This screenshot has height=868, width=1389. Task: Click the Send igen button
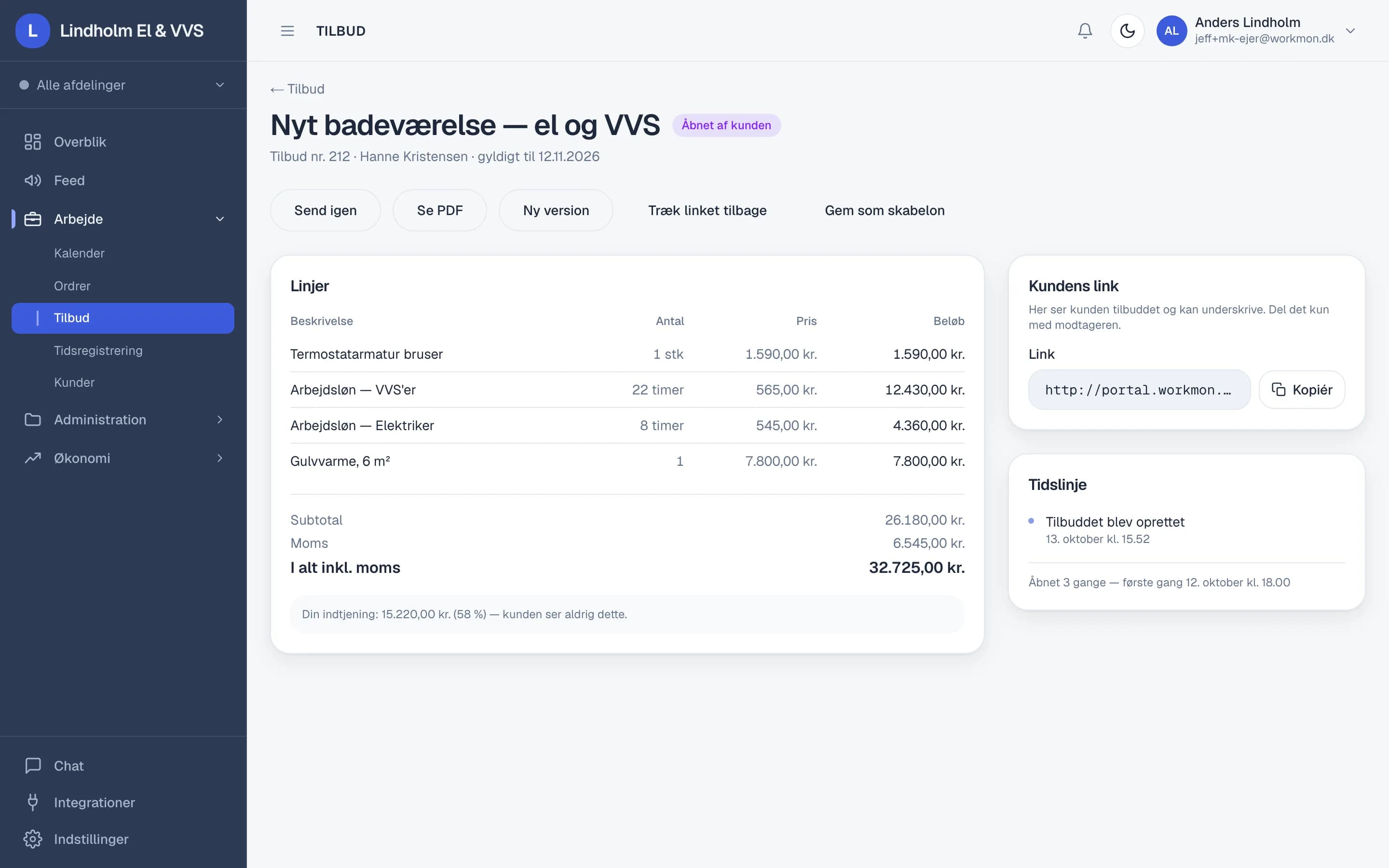point(326,211)
